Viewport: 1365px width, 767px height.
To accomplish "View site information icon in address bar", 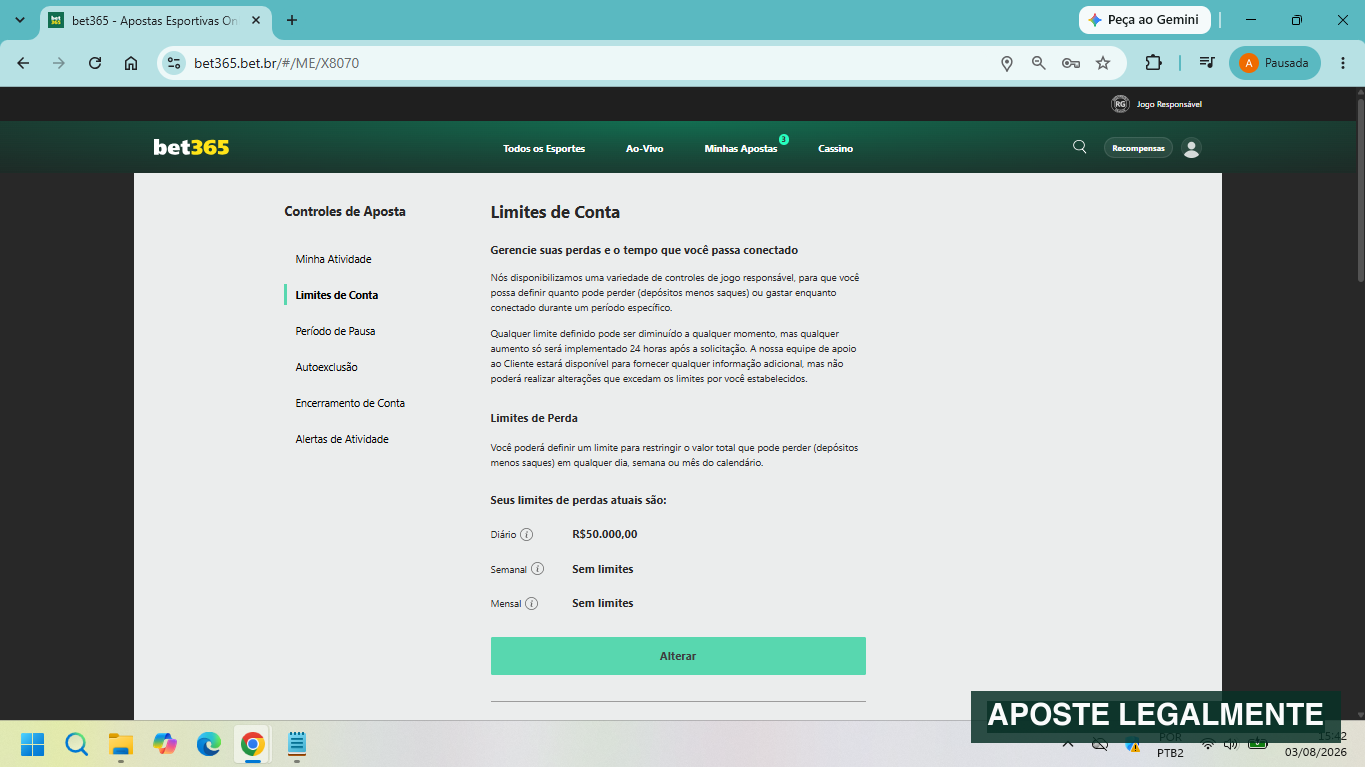I will [x=174, y=63].
